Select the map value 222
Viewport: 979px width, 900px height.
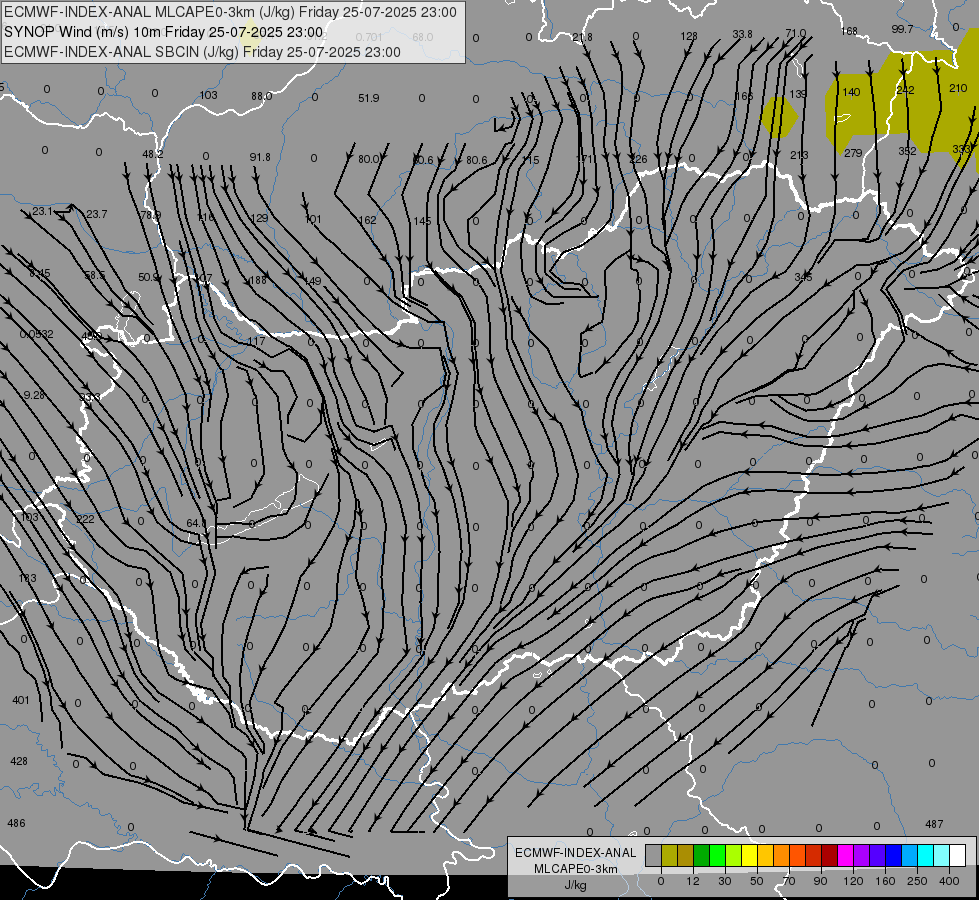85,520
